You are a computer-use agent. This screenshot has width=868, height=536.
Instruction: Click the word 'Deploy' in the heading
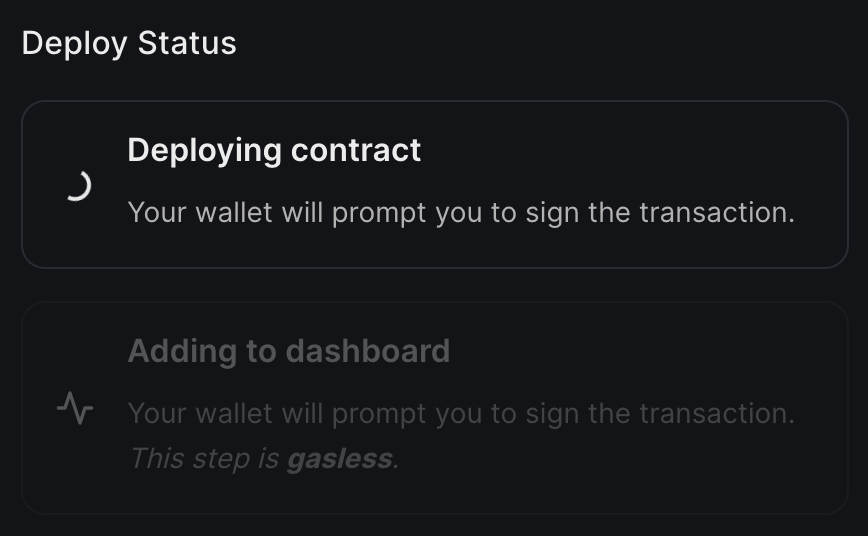pos(74,44)
